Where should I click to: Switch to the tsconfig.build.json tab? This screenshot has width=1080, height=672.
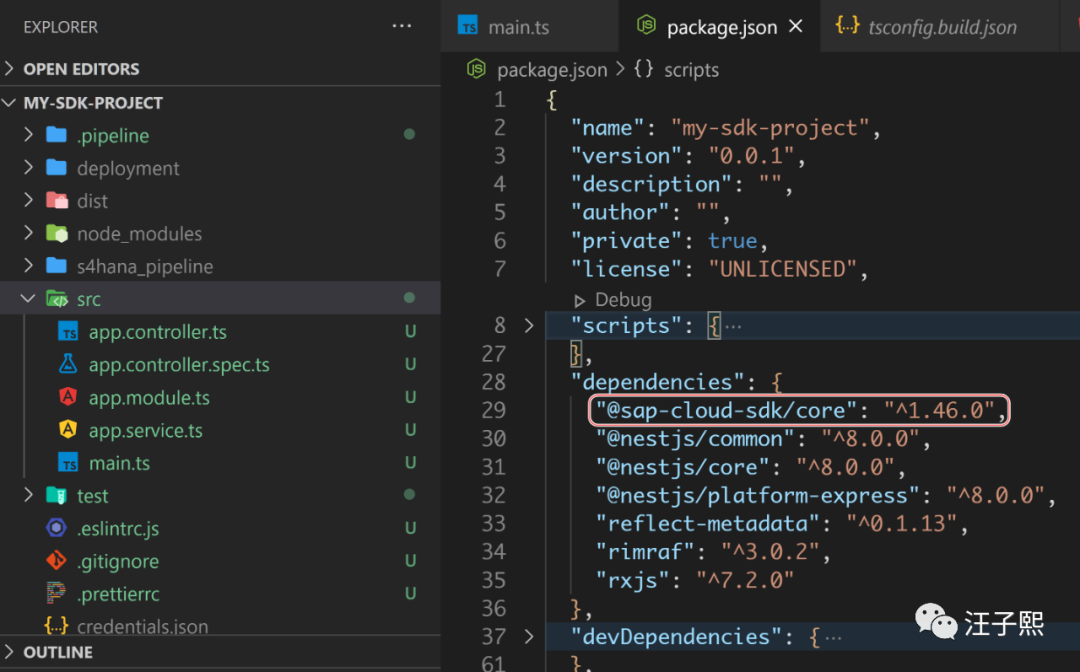click(941, 27)
